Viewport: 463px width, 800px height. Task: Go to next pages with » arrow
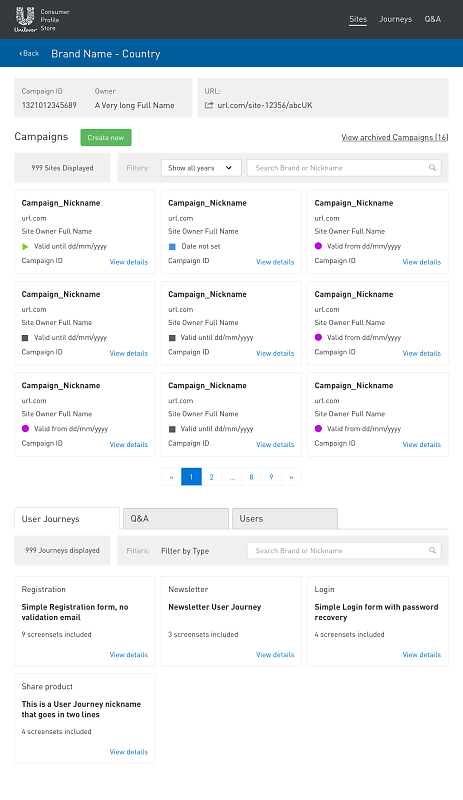point(291,477)
